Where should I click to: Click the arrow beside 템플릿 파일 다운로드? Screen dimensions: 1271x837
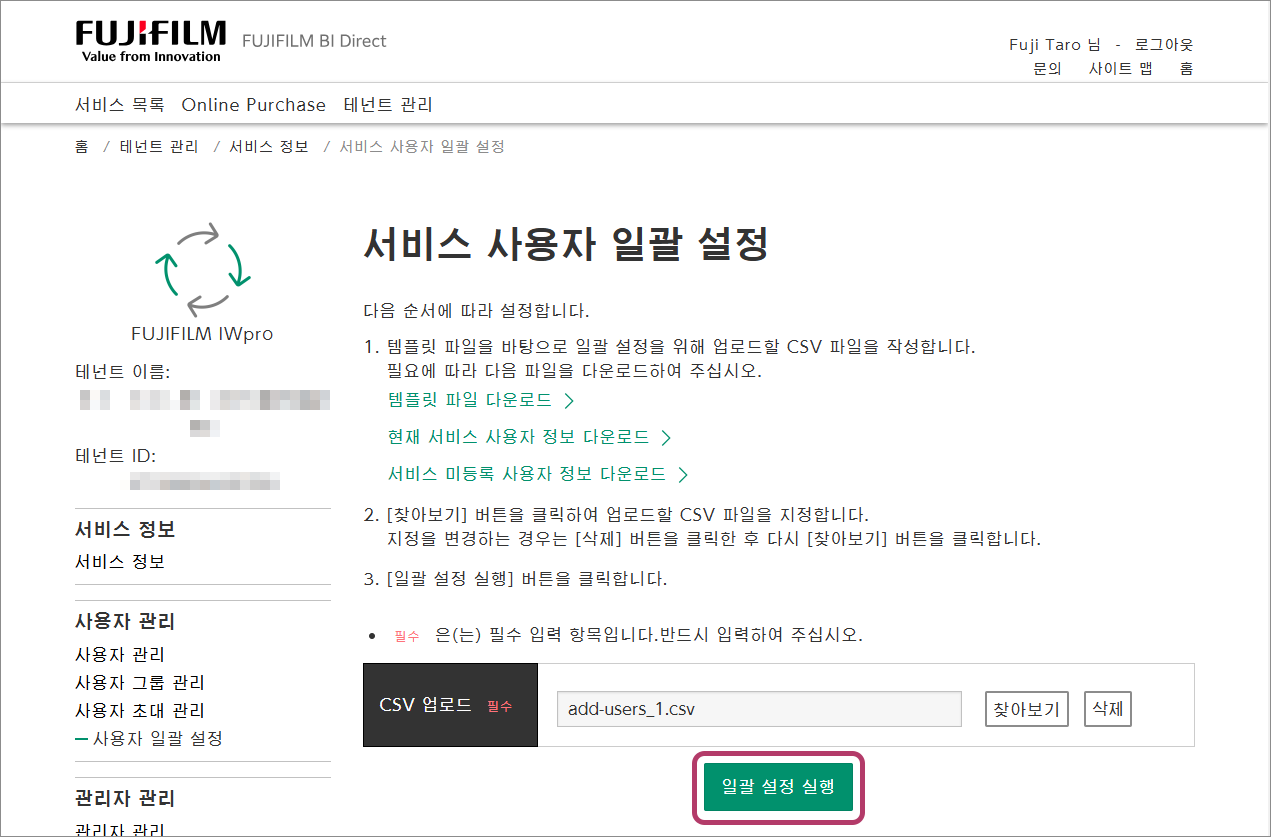(569, 401)
